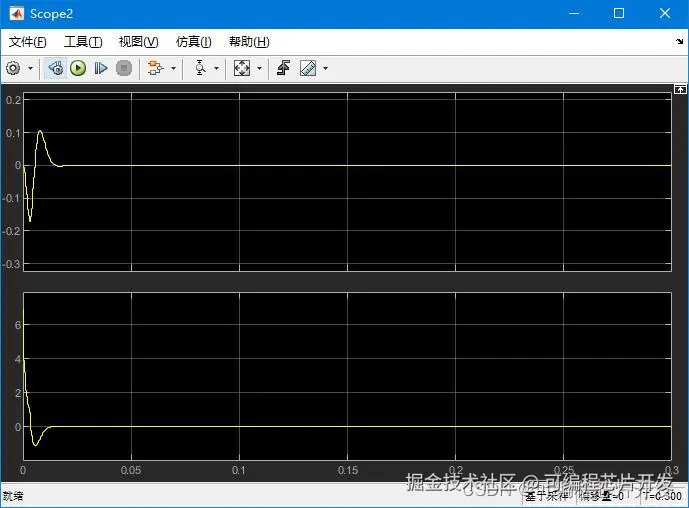Expand the measurements dropdown arrow

[326, 68]
